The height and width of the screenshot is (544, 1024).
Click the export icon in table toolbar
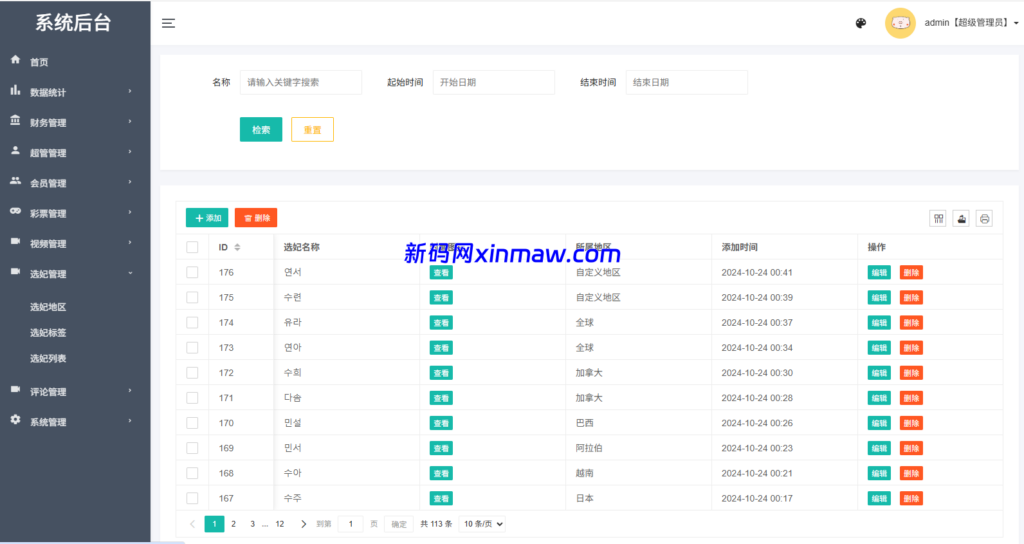[961, 219]
